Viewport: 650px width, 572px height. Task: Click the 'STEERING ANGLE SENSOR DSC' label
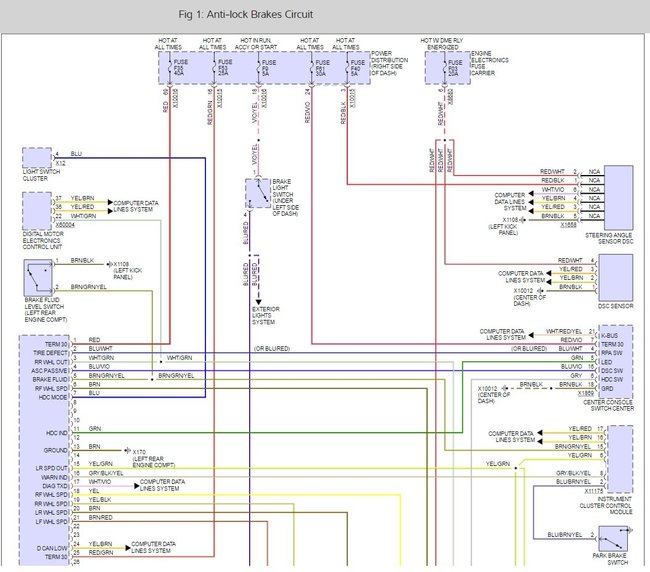(x=609, y=238)
